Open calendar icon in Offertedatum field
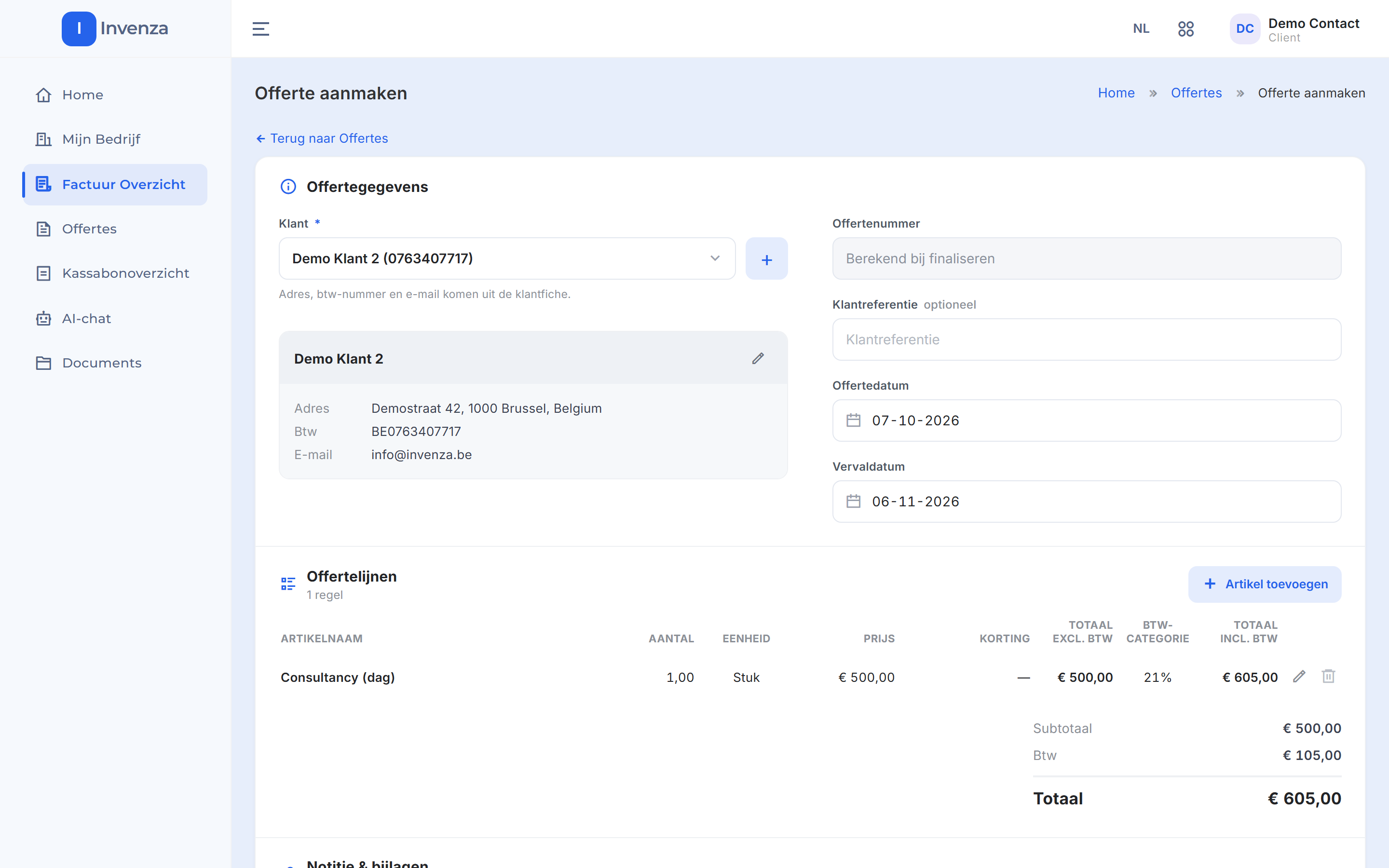The width and height of the screenshot is (1389, 868). pos(854,420)
